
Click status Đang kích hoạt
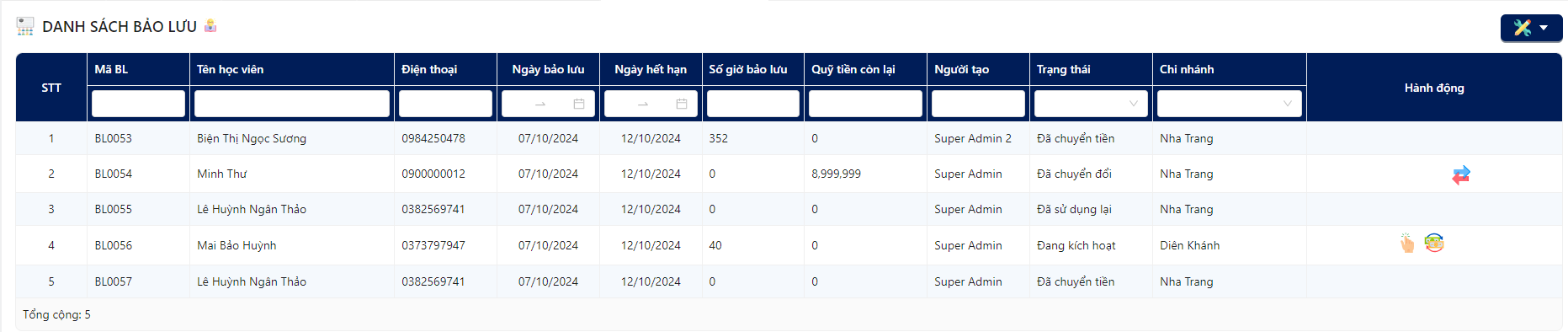[x=1076, y=245]
